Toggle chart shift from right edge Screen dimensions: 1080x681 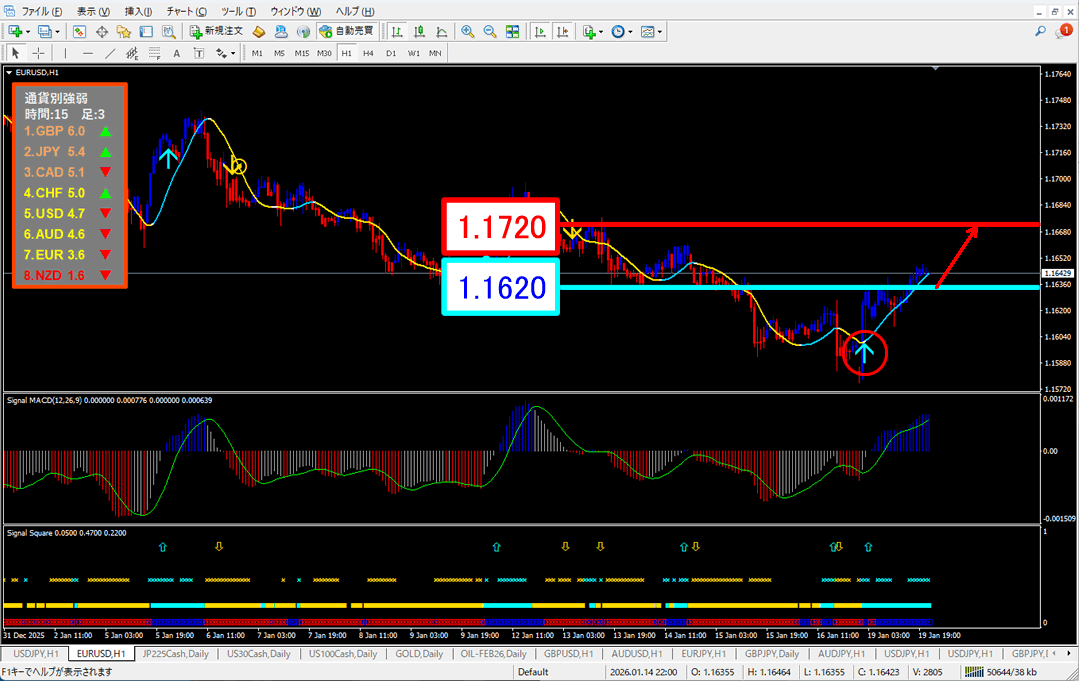tap(563, 32)
